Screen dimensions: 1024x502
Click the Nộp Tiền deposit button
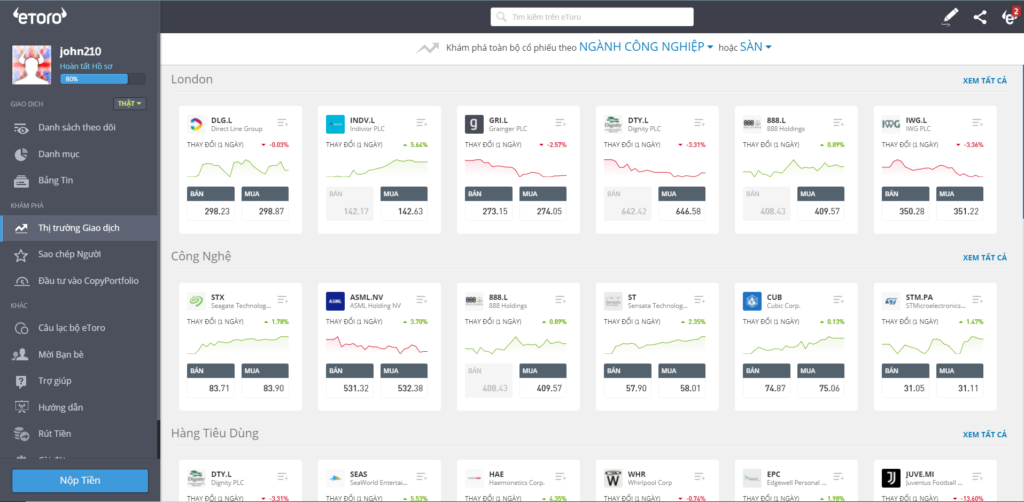[80, 480]
